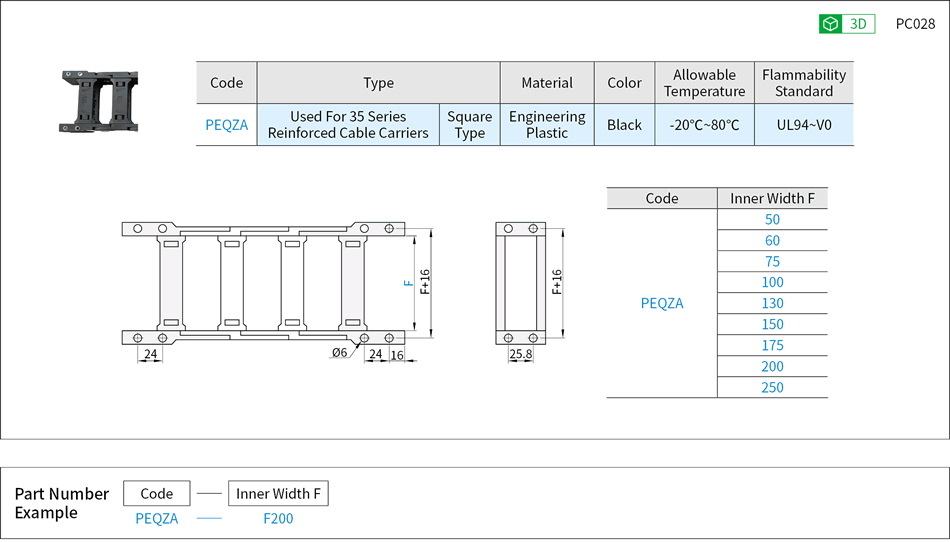Click the Code box in part number example
Image resolution: width=950 pixels, height=542 pixels.
coord(157,493)
